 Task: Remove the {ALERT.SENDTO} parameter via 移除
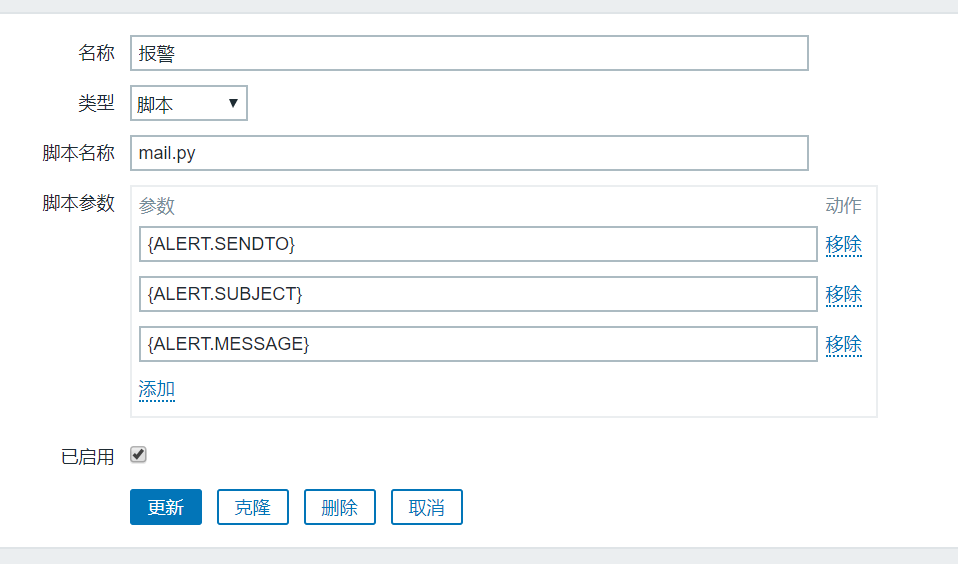click(x=843, y=244)
